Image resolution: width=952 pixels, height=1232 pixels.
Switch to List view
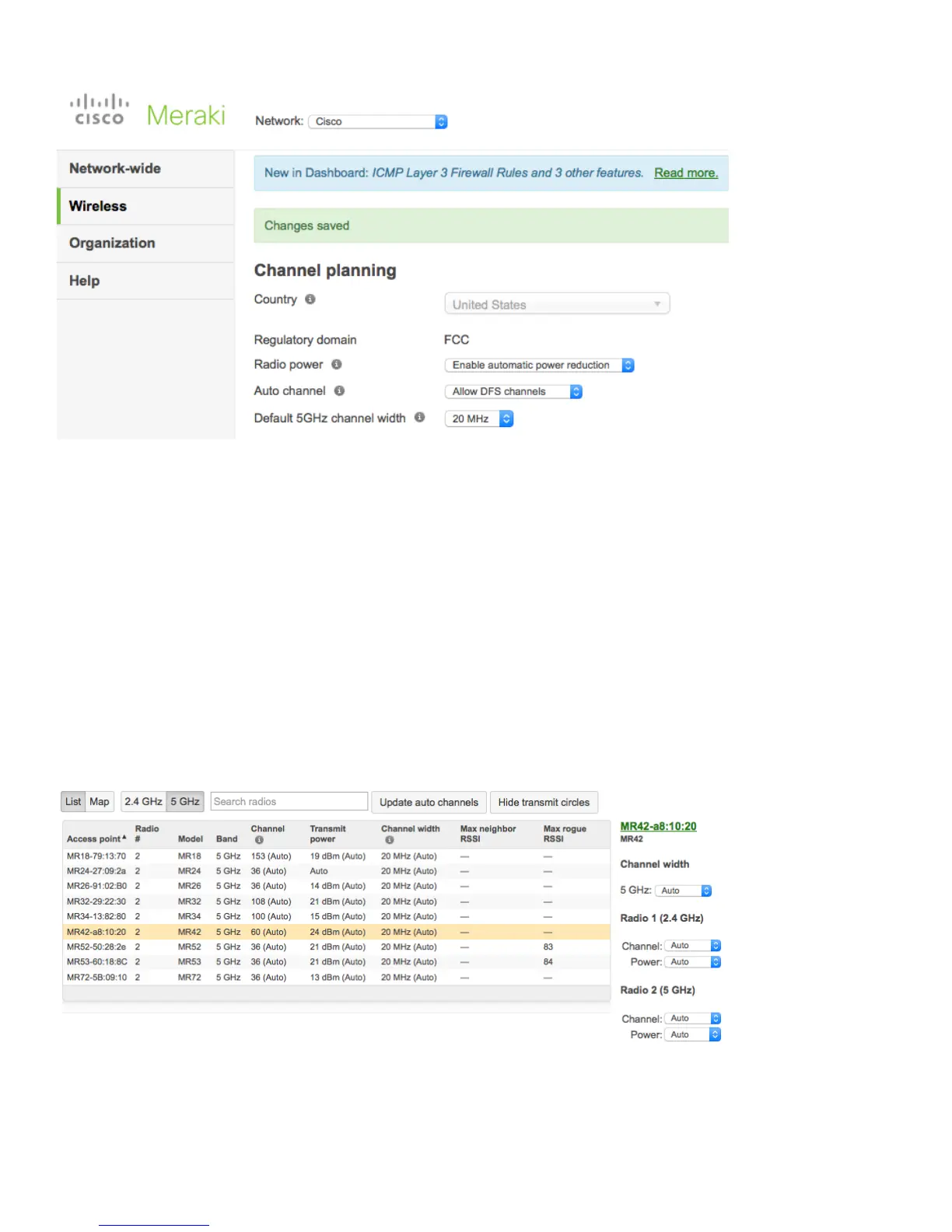[73, 802]
